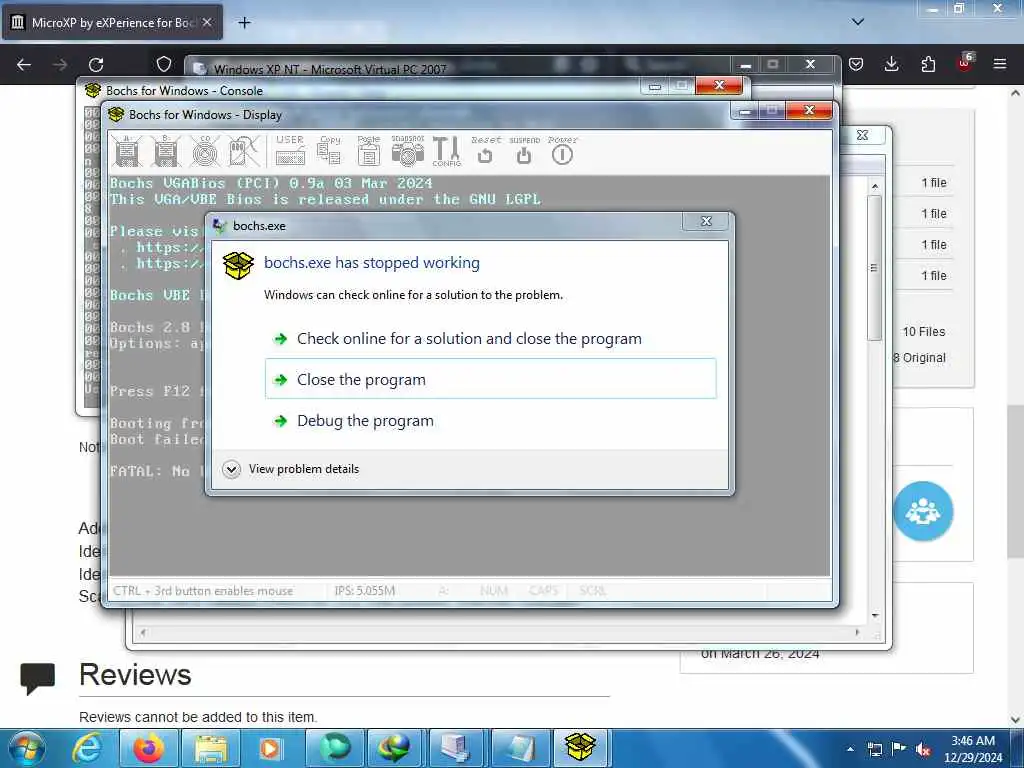Take a Snapshot with the camera icon
The image size is (1024, 768).
[x=408, y=151]
